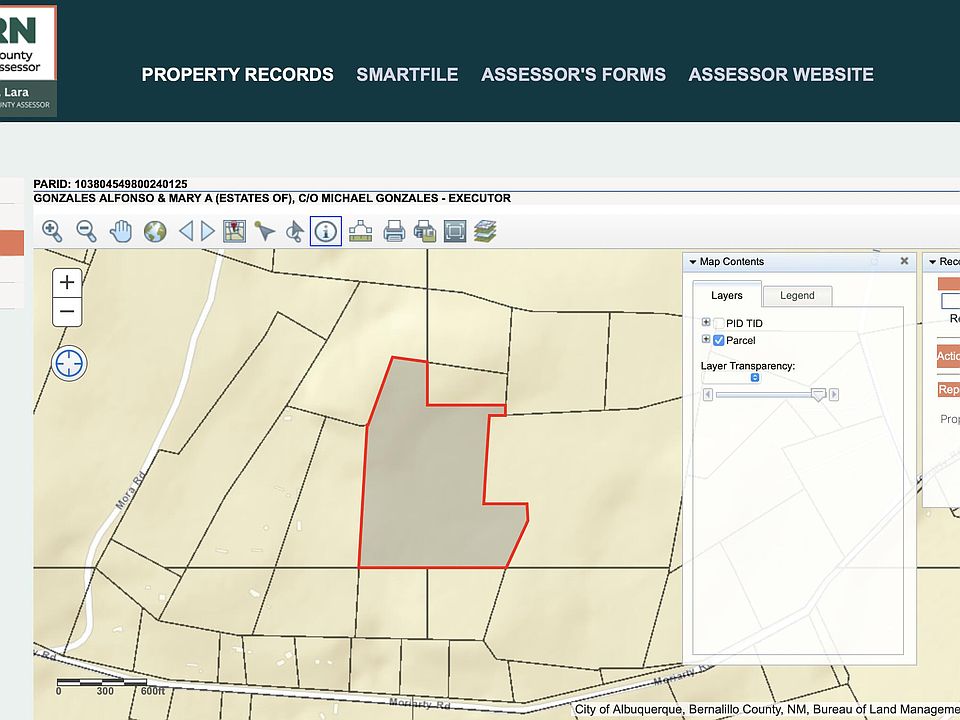960x720 pixels.
Task: Zoom out with the map minus button
Action: (67, 312)
